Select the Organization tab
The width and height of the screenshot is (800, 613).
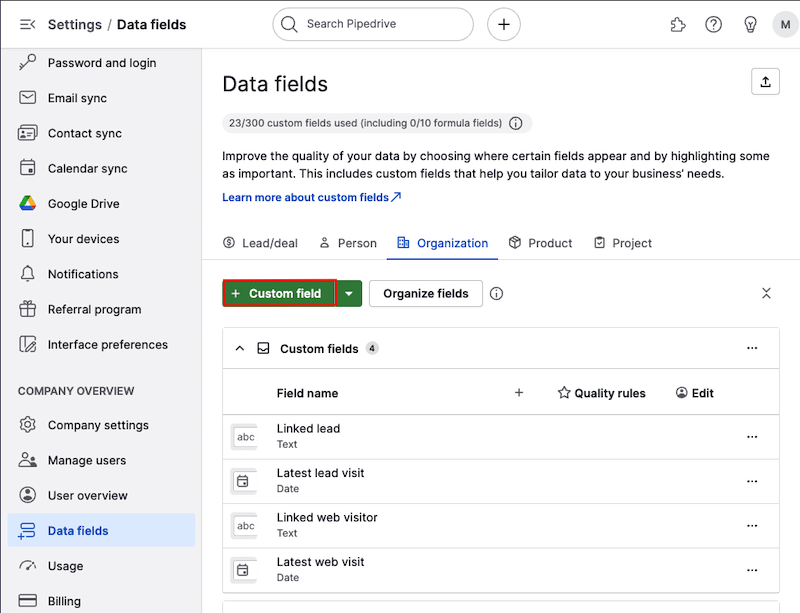(442, 243)
